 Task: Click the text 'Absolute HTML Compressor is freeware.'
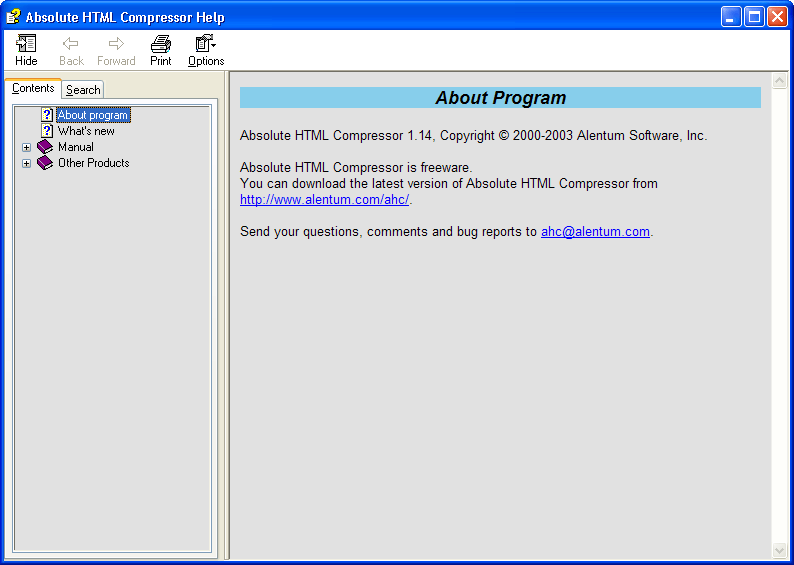pyautogui.click(x=356, y=168)
